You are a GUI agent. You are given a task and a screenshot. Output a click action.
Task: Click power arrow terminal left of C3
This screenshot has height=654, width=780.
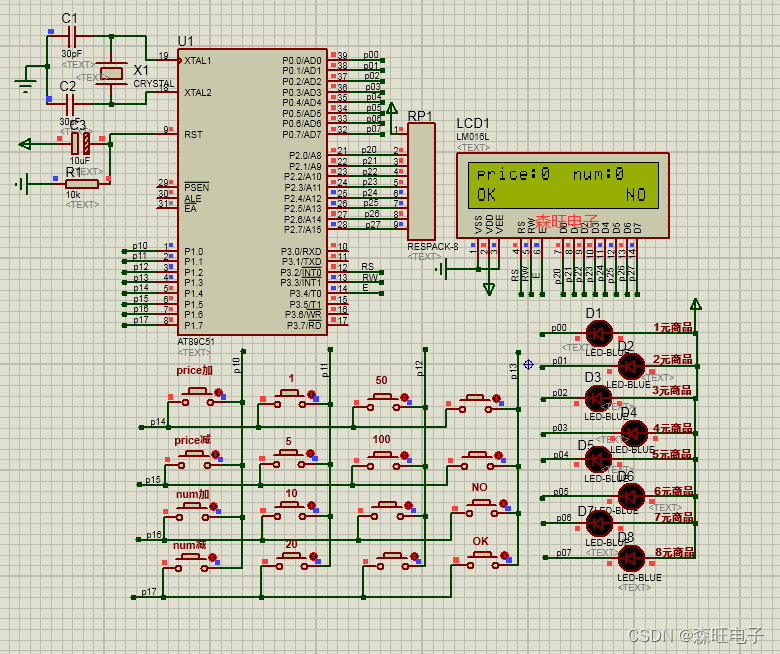pyautogui.click(x=25, y=144)
